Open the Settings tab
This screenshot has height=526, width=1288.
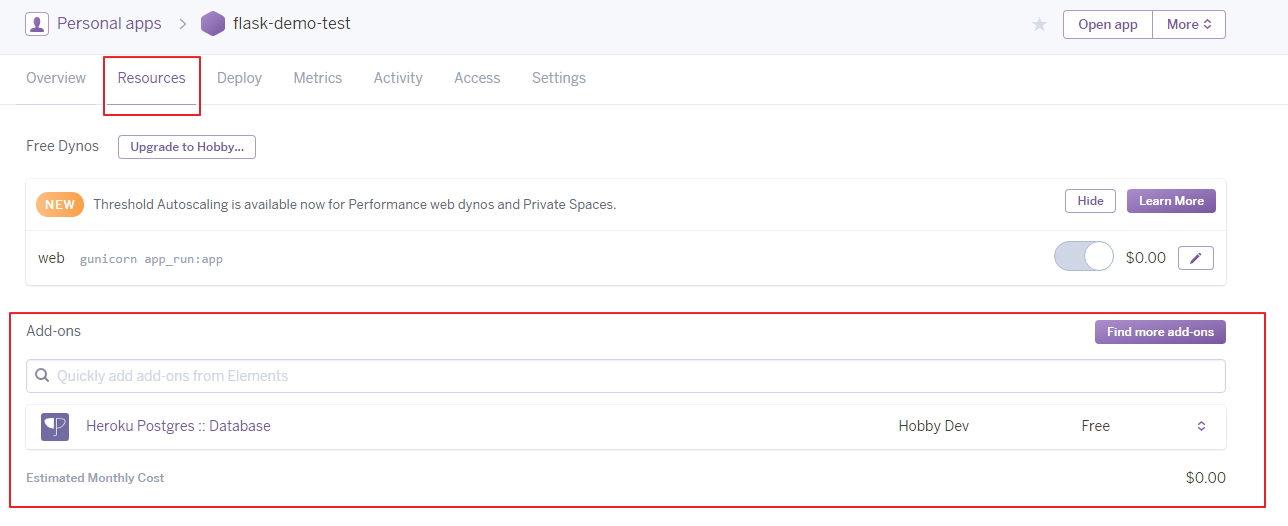(559, 78)
